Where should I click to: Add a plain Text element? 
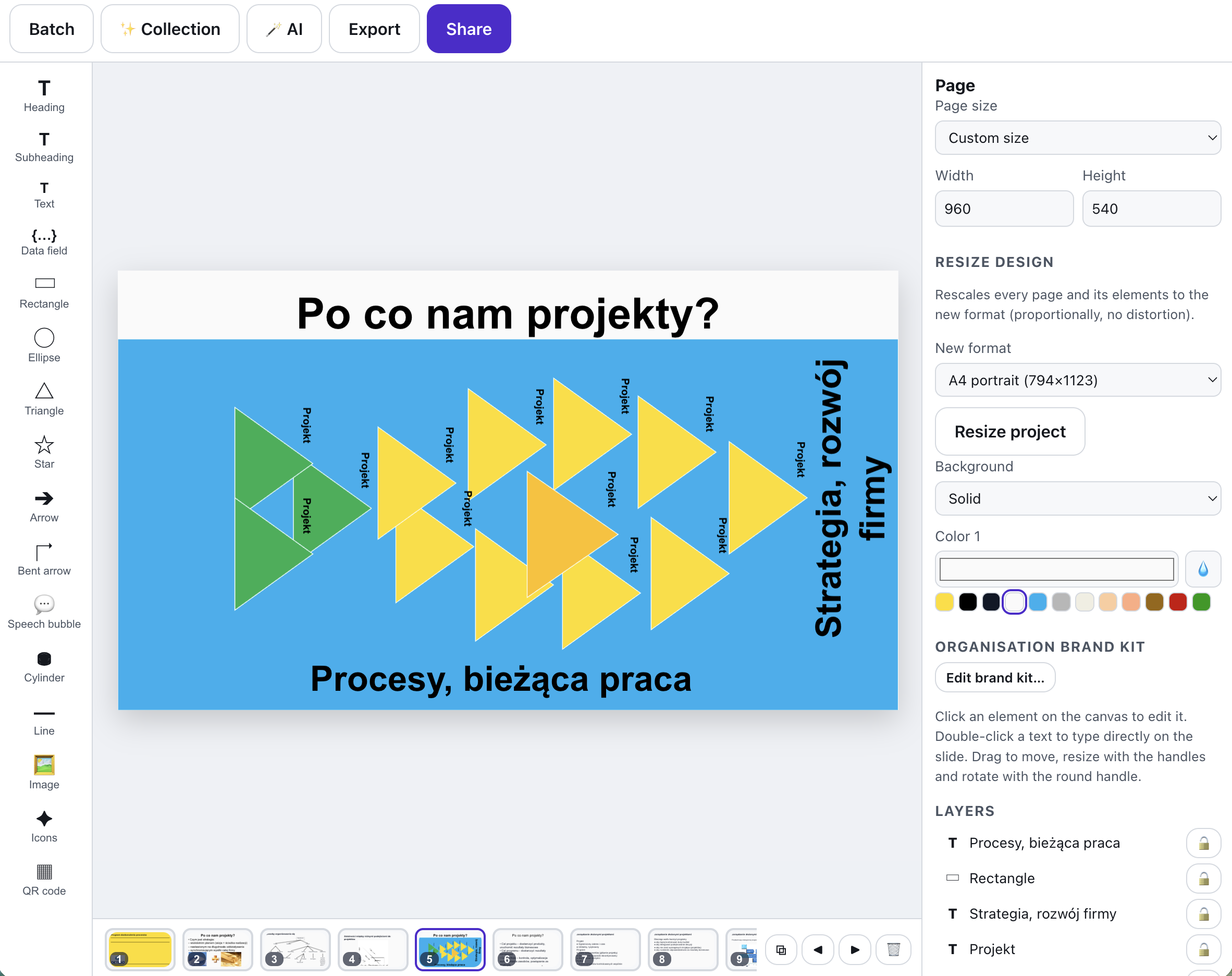click(44, 196)
